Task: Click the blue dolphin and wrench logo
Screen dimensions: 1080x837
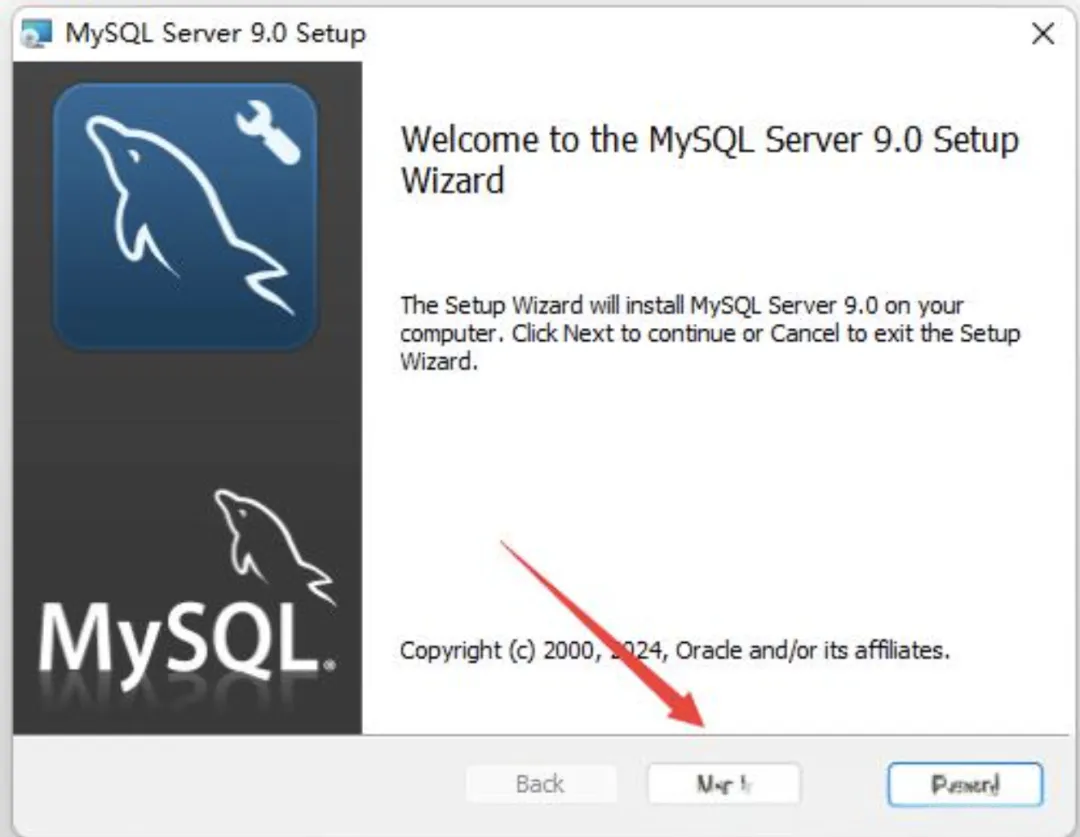Action: [185, 216]
